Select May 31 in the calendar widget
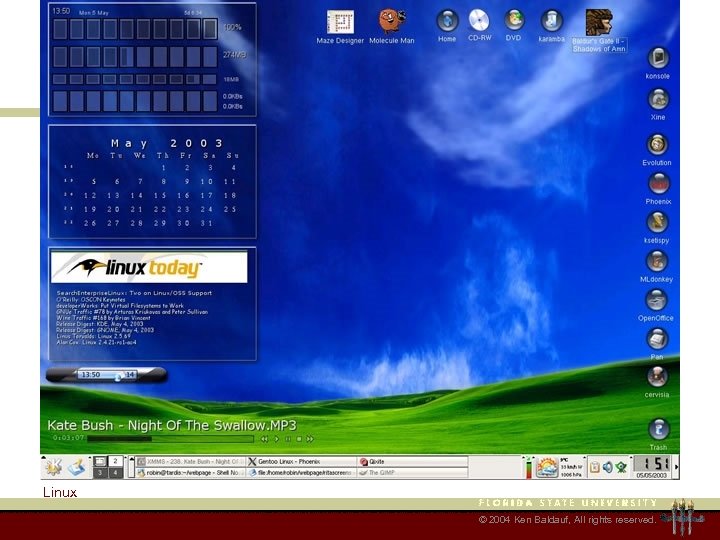Viewport: 720px width, 540px height. (x=207, y=223)
